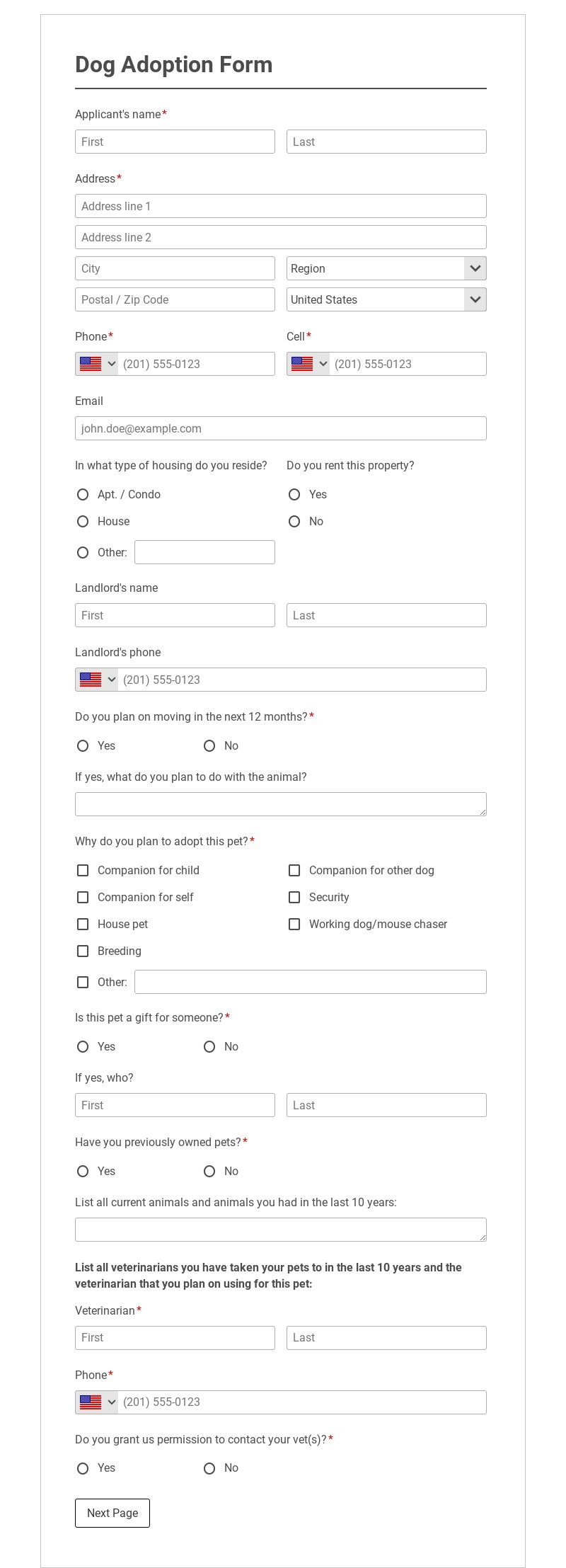This screenshot has height=1568, width=566.
Task: Choose House as housing type
Action: (83, 521)
